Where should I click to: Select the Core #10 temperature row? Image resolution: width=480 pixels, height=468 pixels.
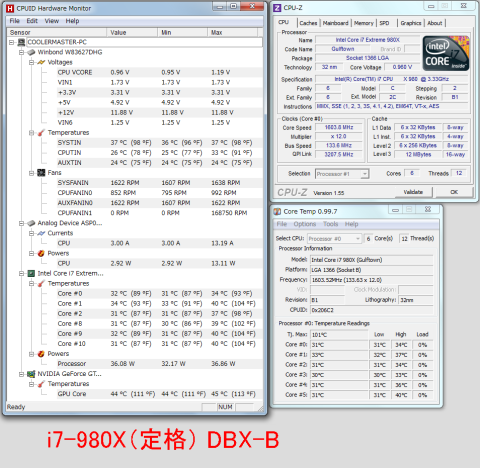click(159, 344)
